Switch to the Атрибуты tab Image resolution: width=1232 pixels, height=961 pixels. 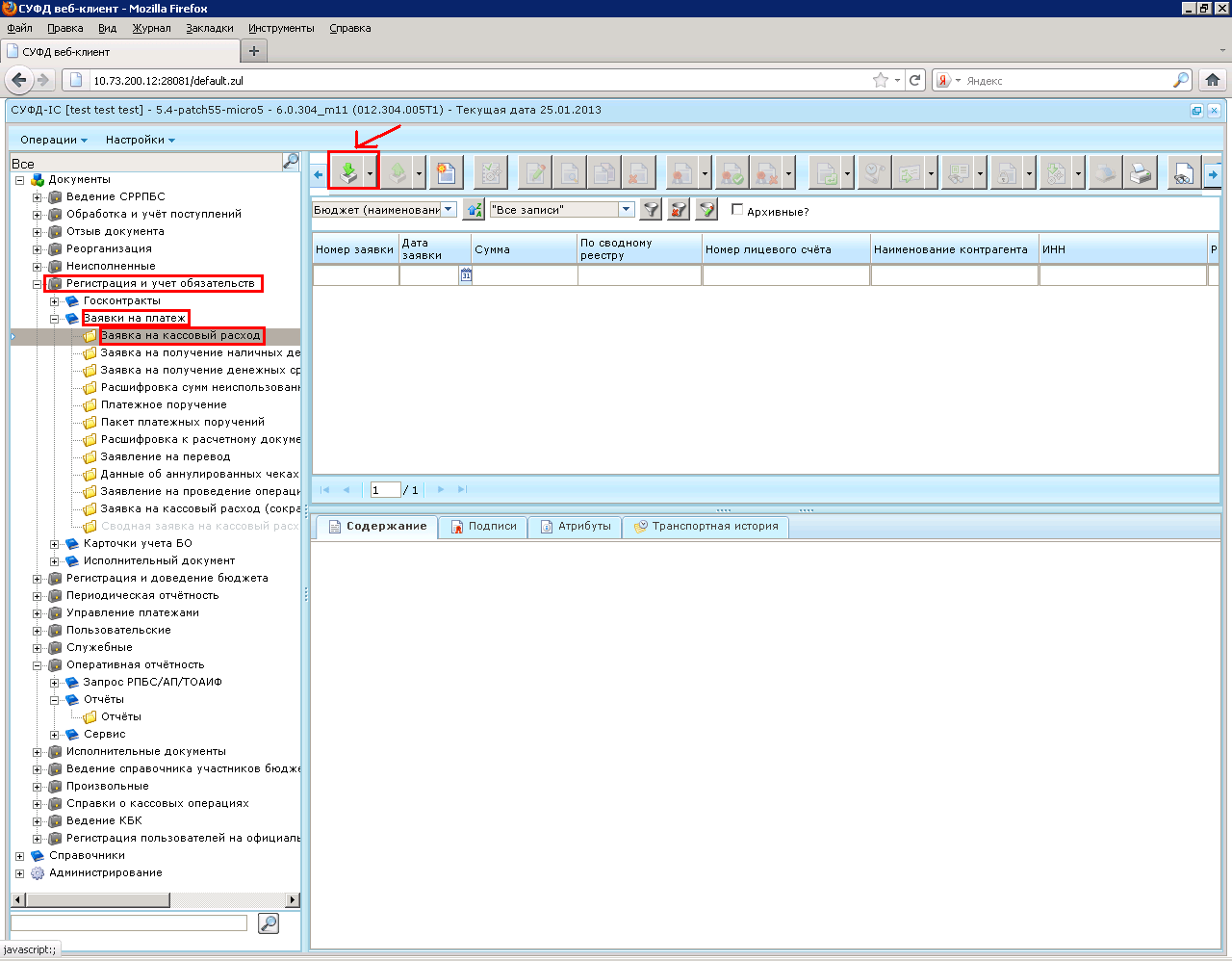click(x=575, y=527)
